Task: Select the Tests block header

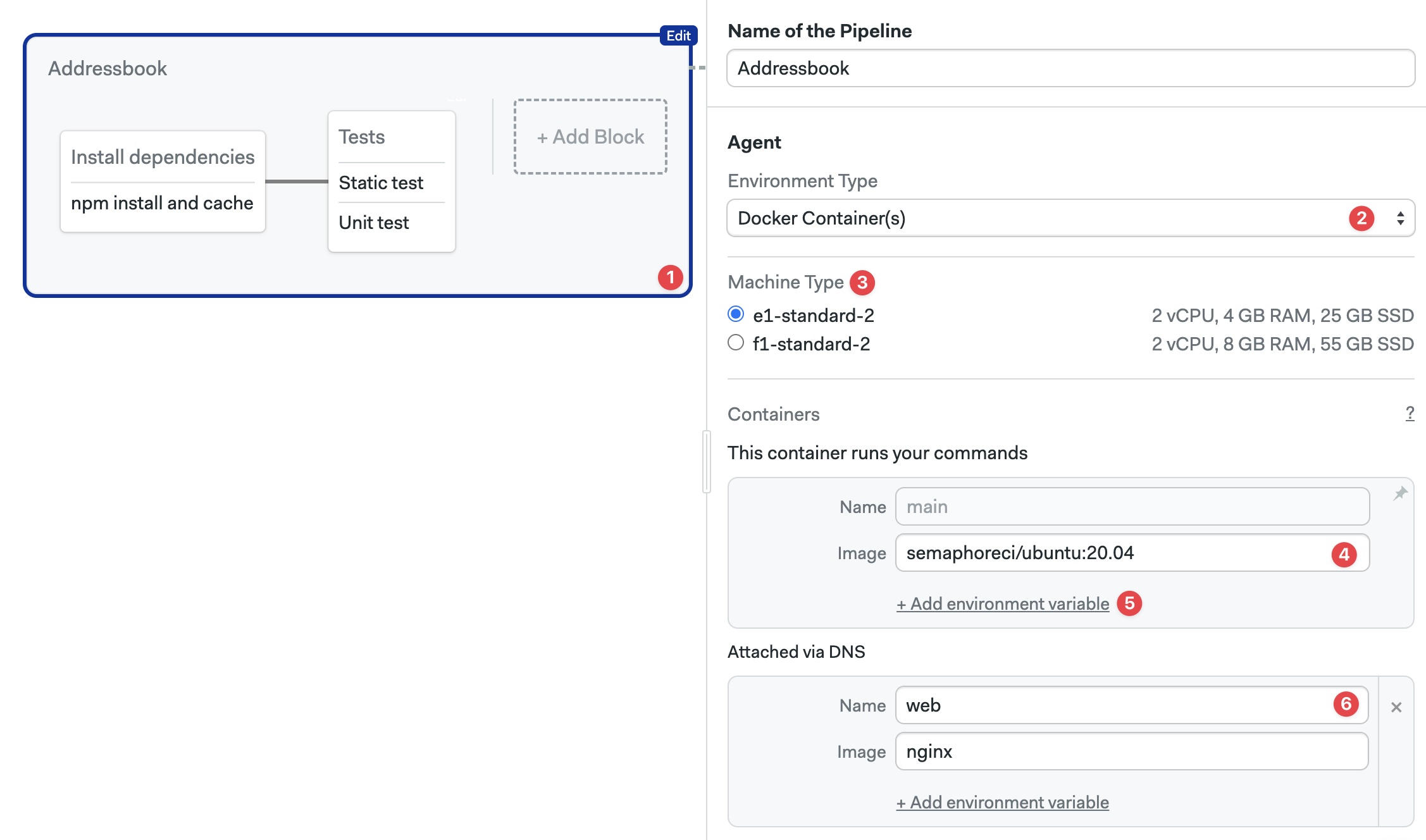Action: pyautogui.click(x=362, y=137)
